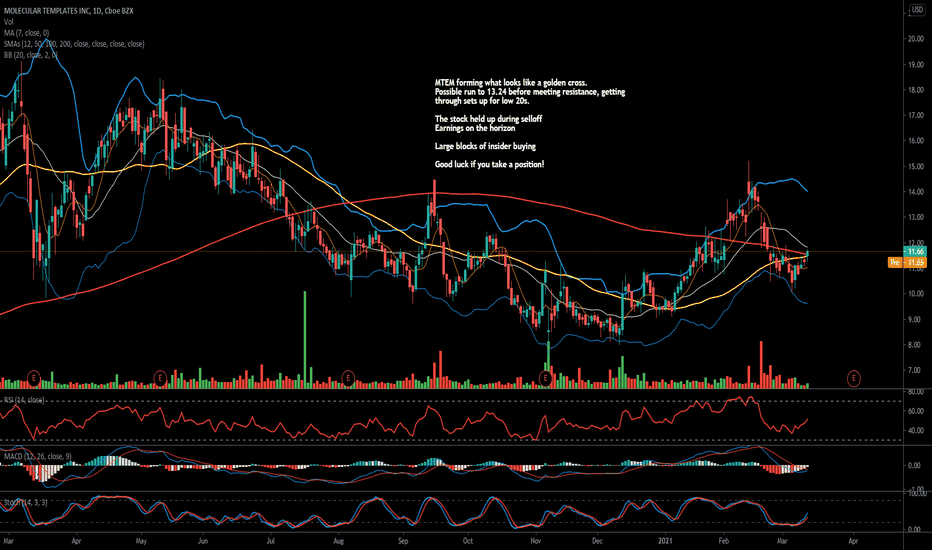Click the earnings E marker in early November
932x550 pixels.
546,378
